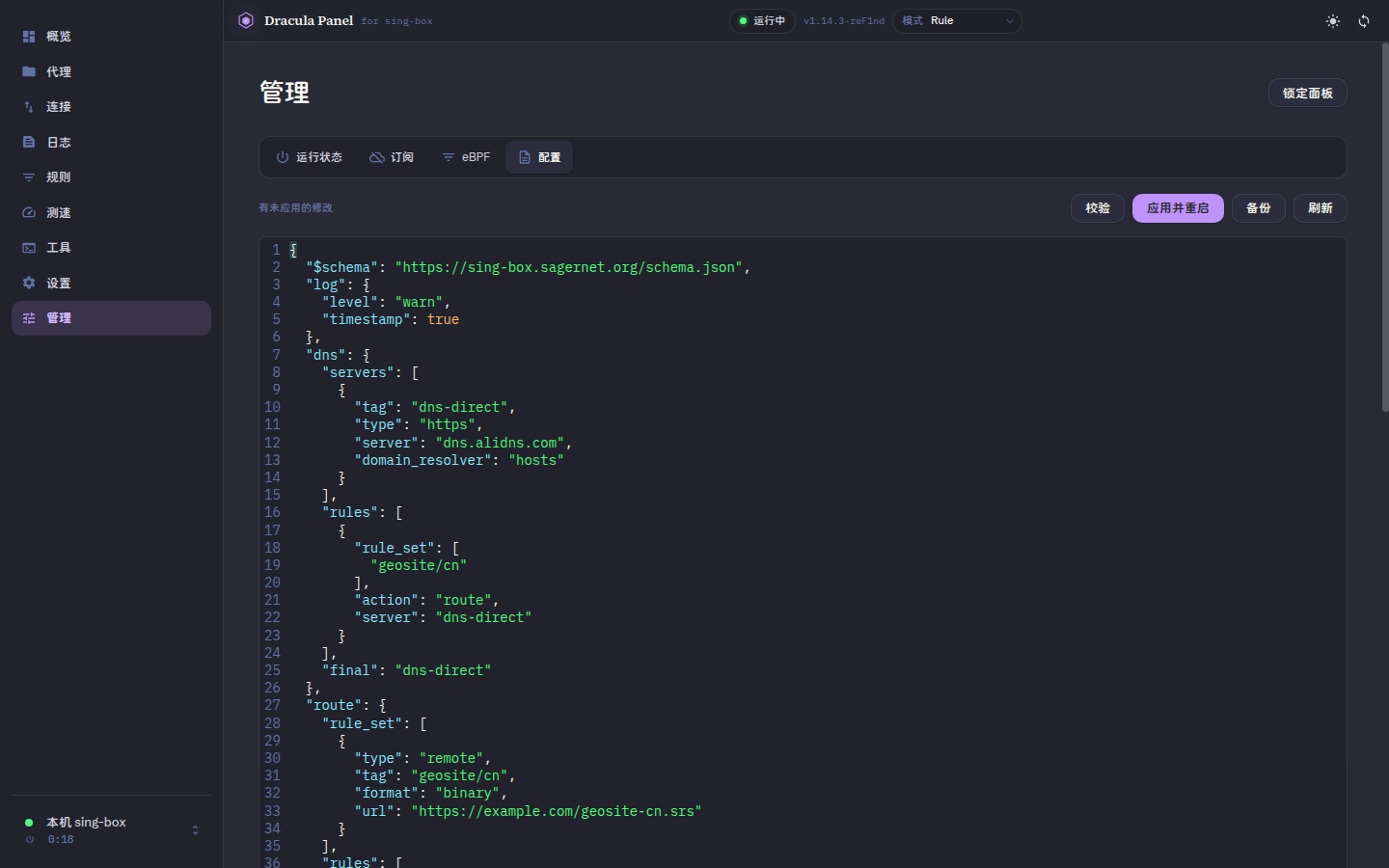Click line number 27 in the gutter
The image size is (1389, 868).
coord(272,705)
